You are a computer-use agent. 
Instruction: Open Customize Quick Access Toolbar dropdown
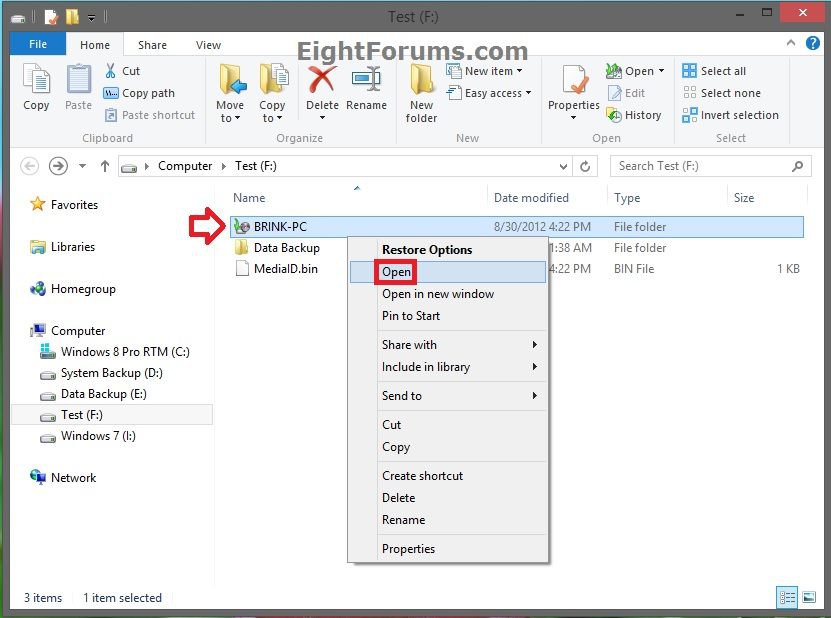click(92, 18)
